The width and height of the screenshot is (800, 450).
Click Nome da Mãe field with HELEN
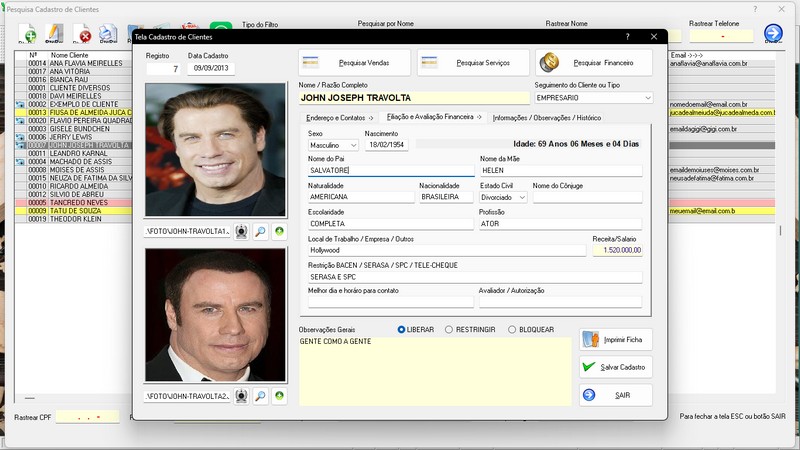561,170
